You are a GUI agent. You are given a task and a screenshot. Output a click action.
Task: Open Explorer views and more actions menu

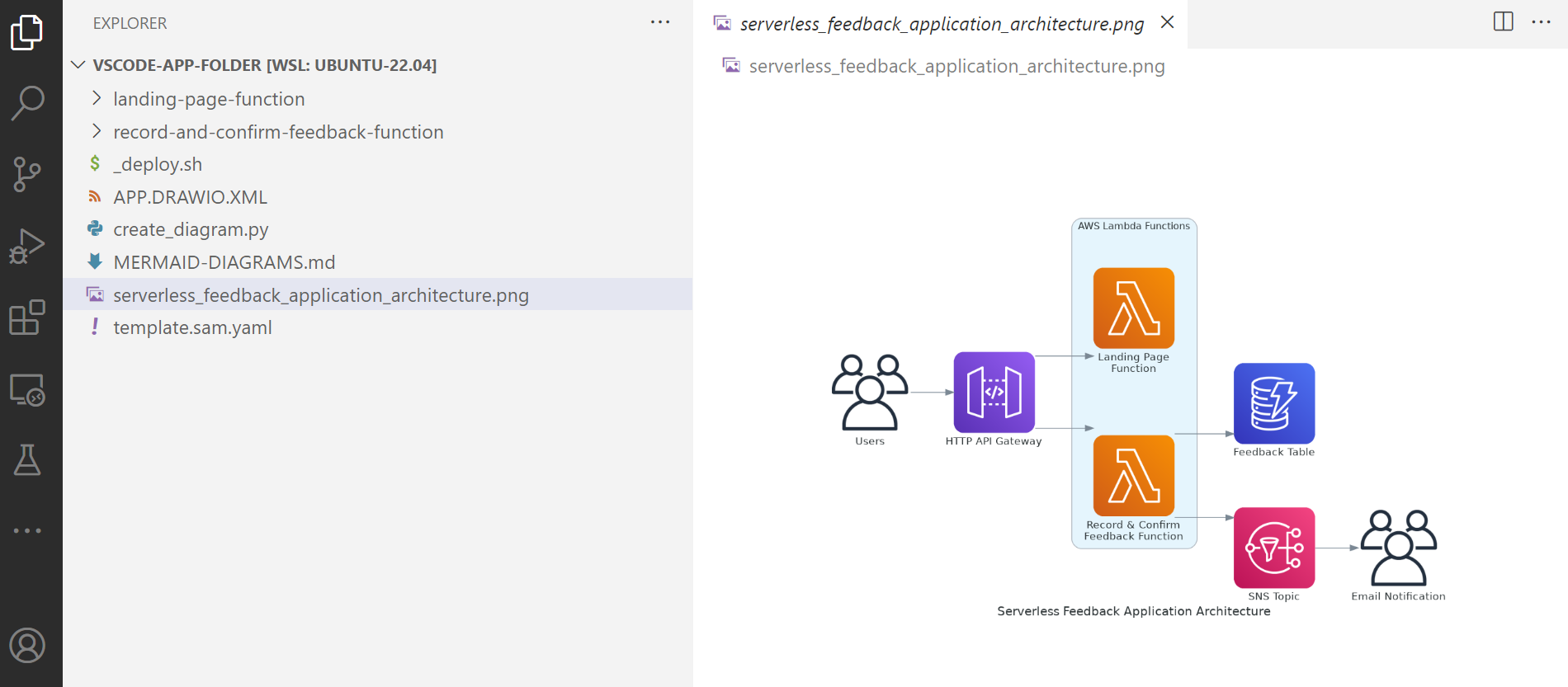pyautogui.click(x=660, y=22)
